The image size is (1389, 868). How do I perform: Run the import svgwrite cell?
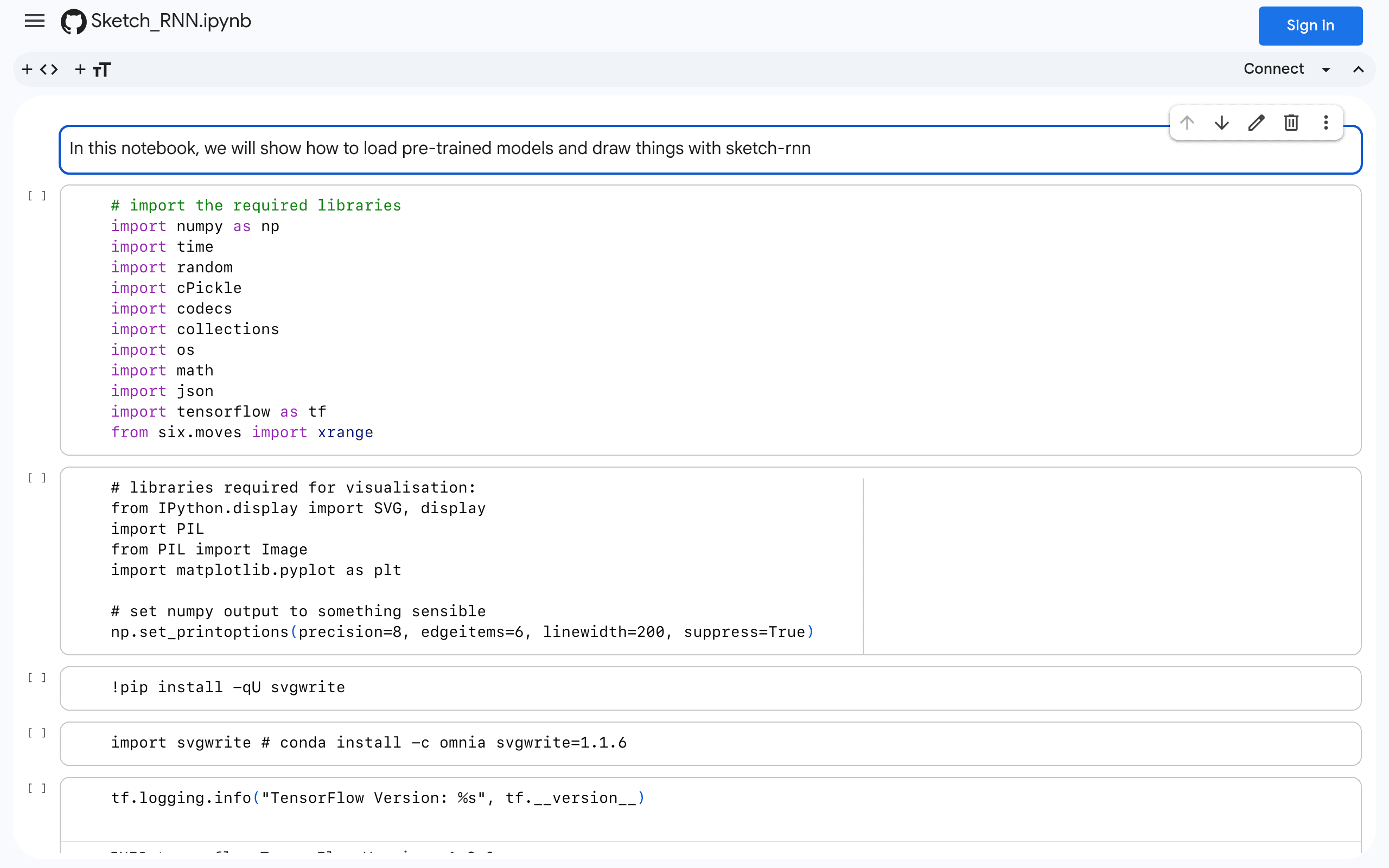[x=37, y=732]
